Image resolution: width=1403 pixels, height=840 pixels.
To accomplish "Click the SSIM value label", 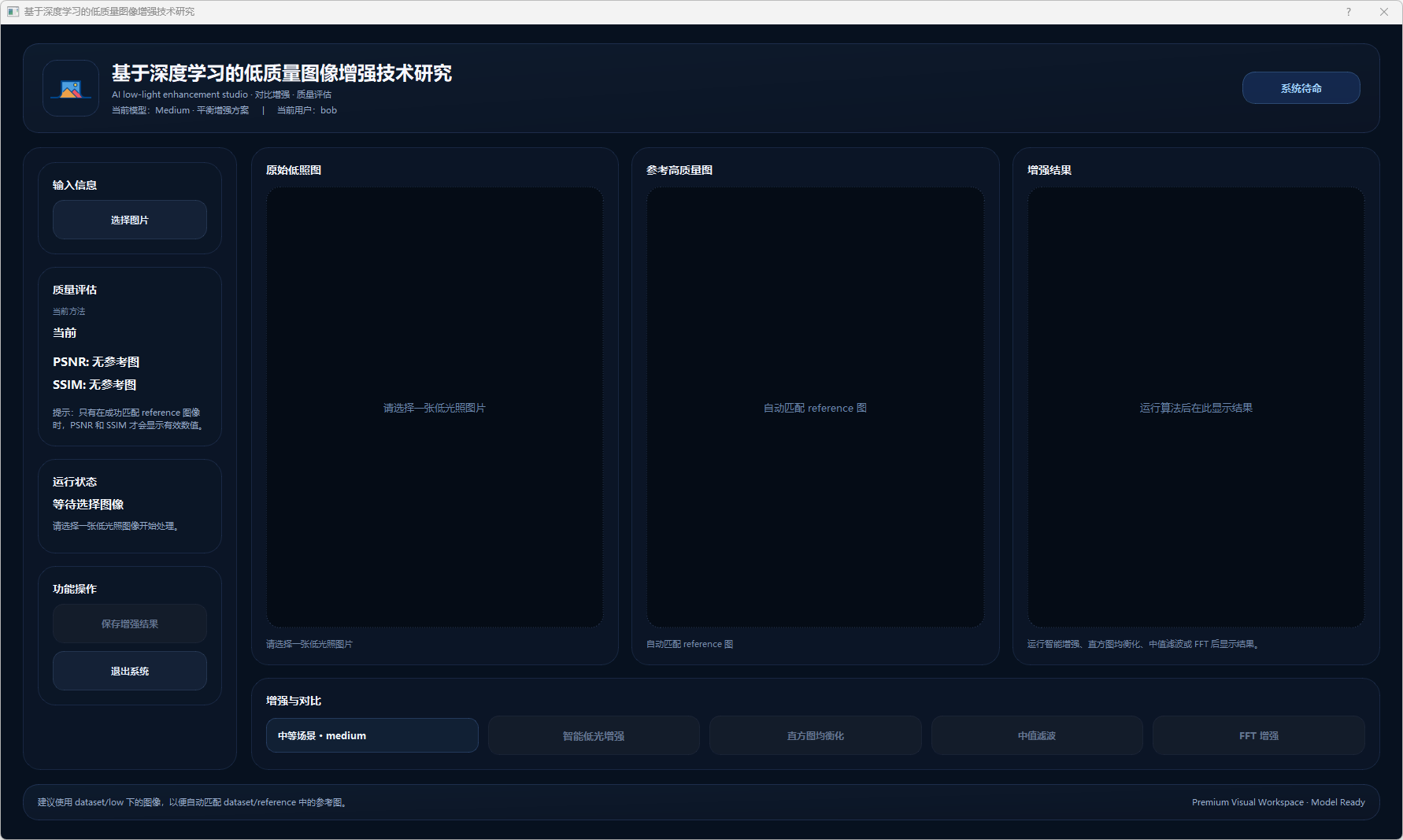I will pyautogui.click(x=94, y=385).
